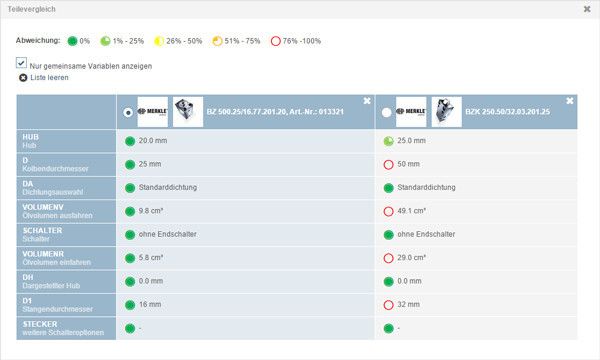Click Merkle logo in first part column
Image resolution: width=600 pixels, height=360 pixels.
click(153, 112)
